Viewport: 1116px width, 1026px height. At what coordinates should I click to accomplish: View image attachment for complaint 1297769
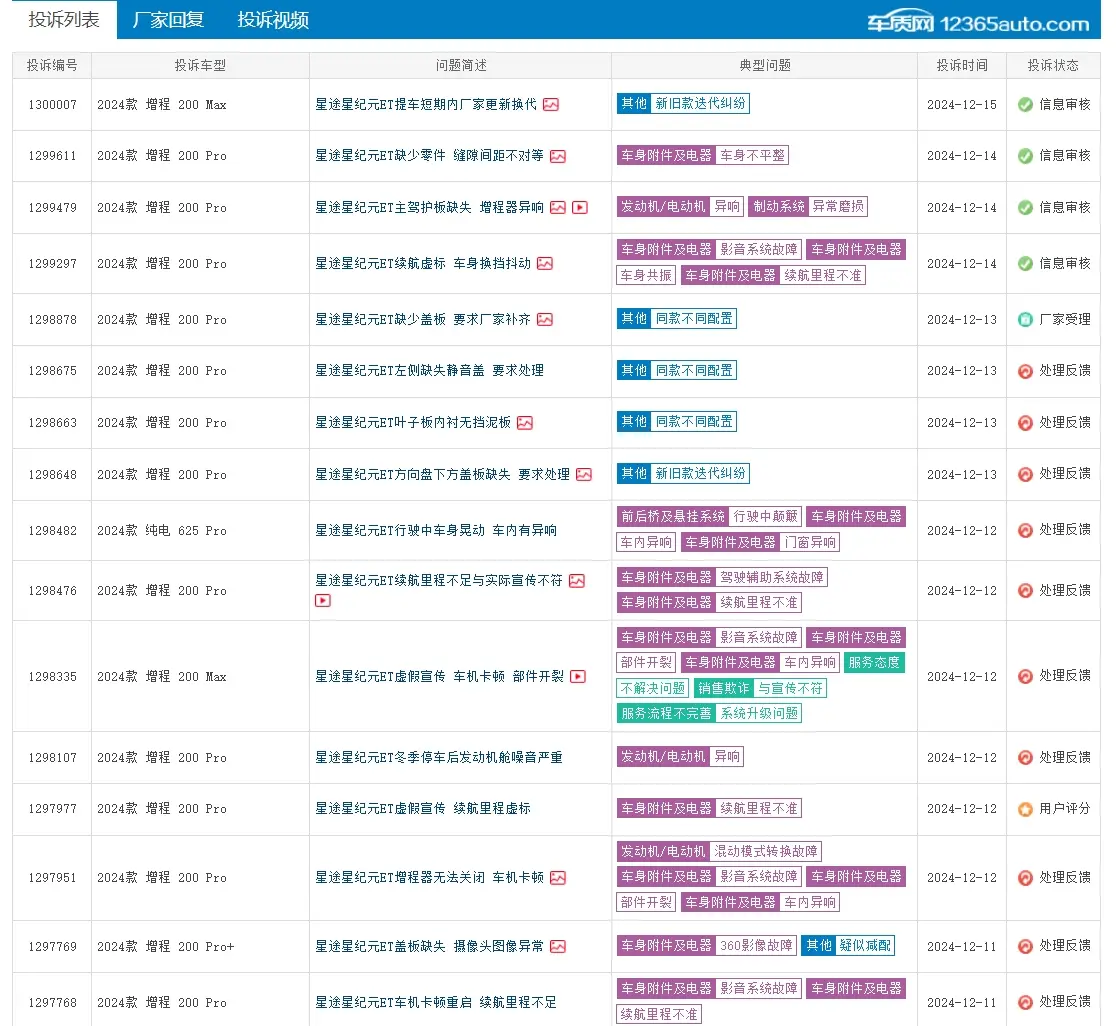(558, 946)
